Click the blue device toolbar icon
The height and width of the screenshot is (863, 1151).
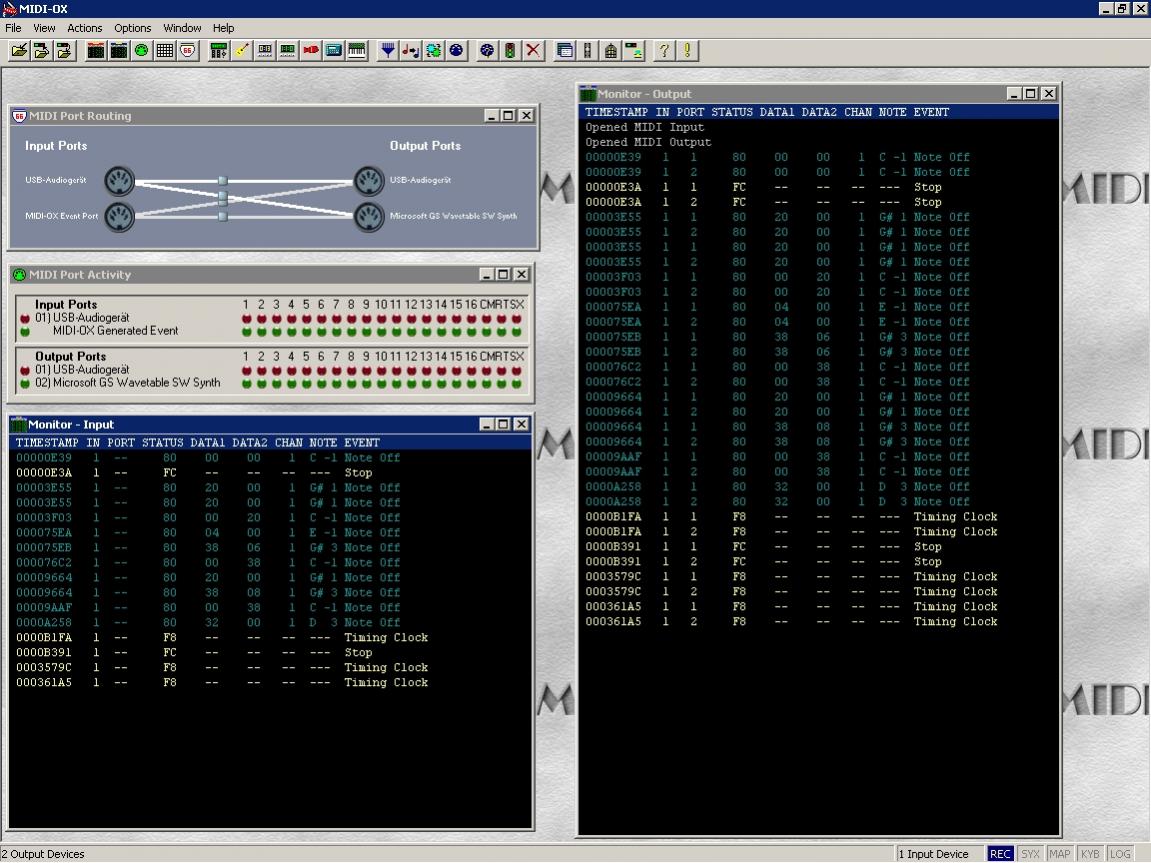(333, 51)
